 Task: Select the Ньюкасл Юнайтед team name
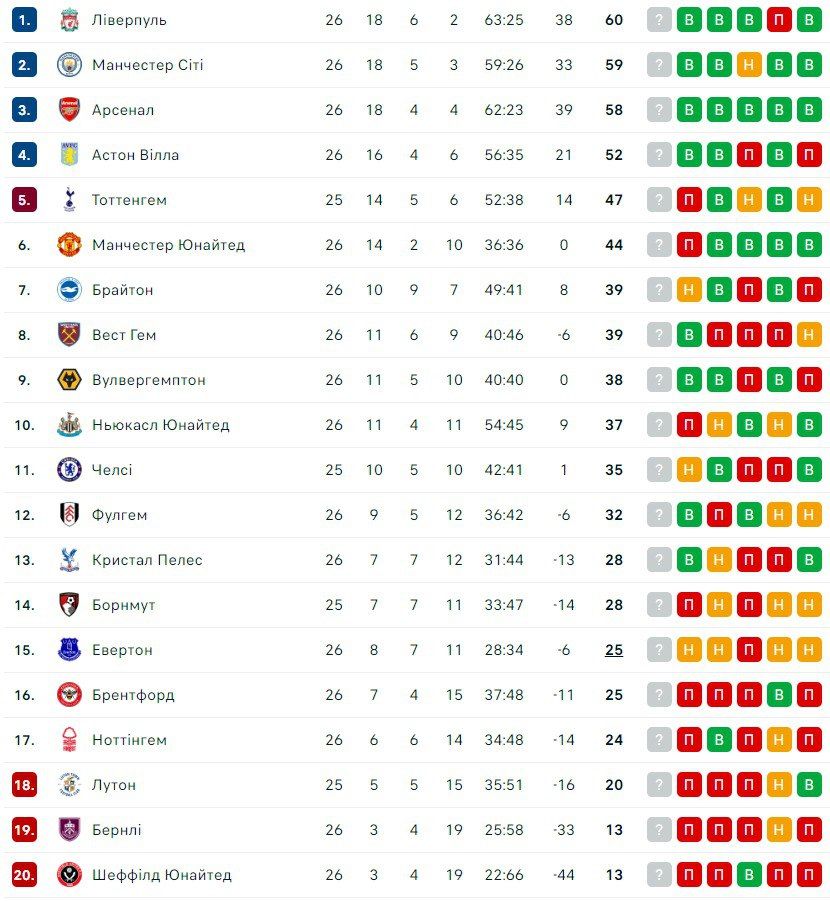pyautogui.click(x=160, y=425)
